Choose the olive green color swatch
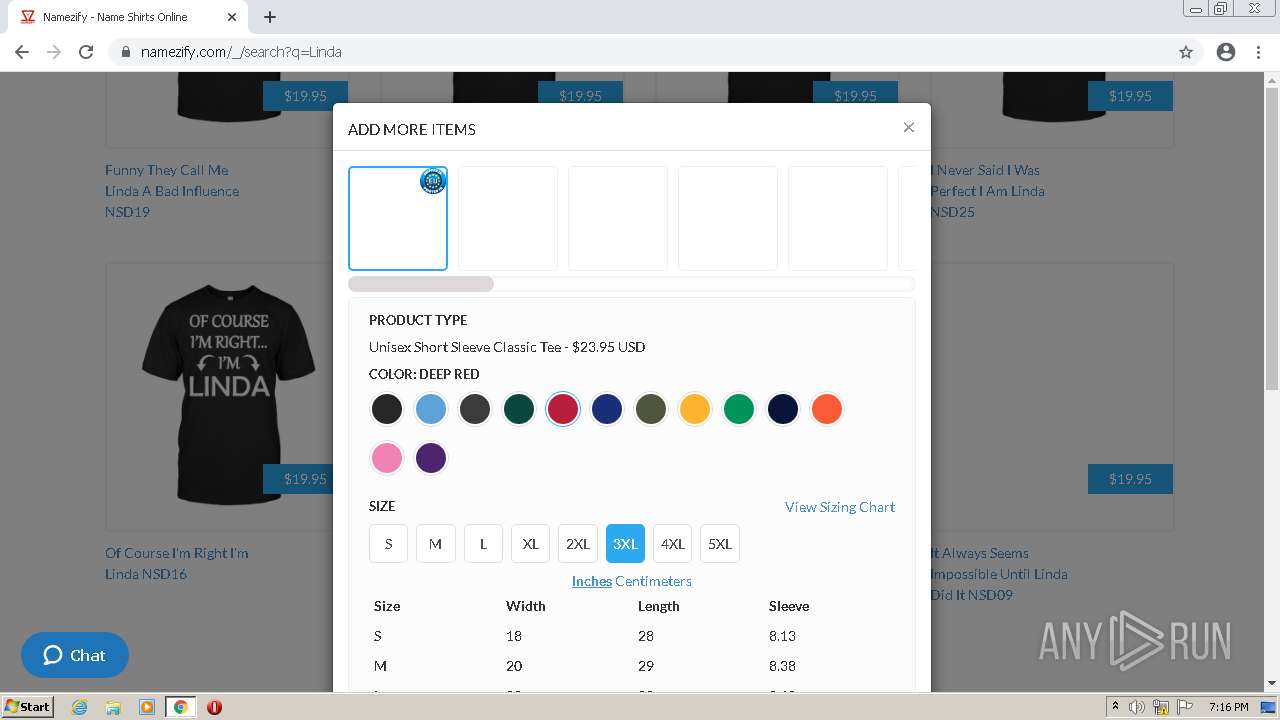Screen dimensions: 1280x720 coord(651,409)
